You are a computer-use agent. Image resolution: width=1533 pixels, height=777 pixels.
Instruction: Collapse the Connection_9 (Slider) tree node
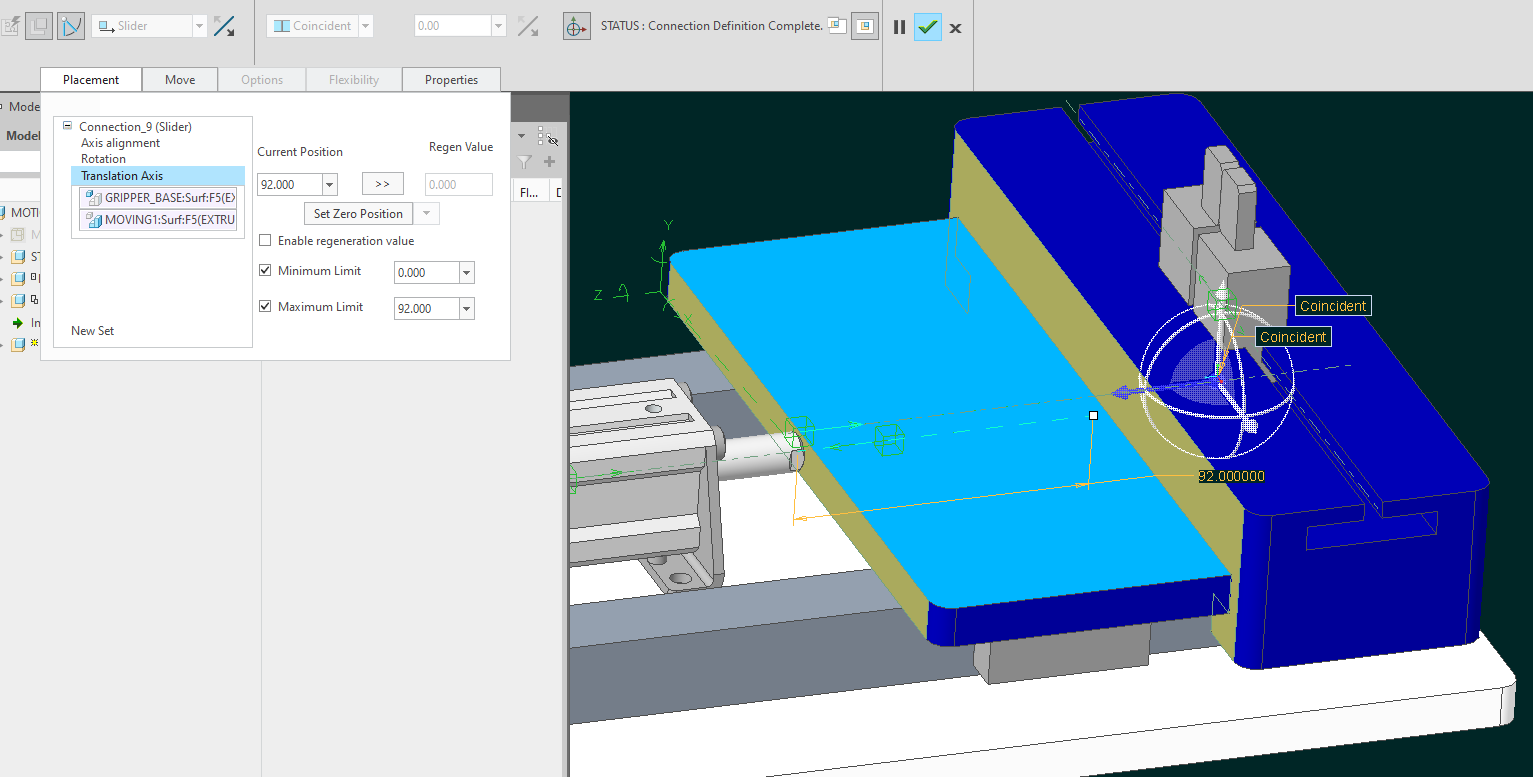tap(68, 126)
